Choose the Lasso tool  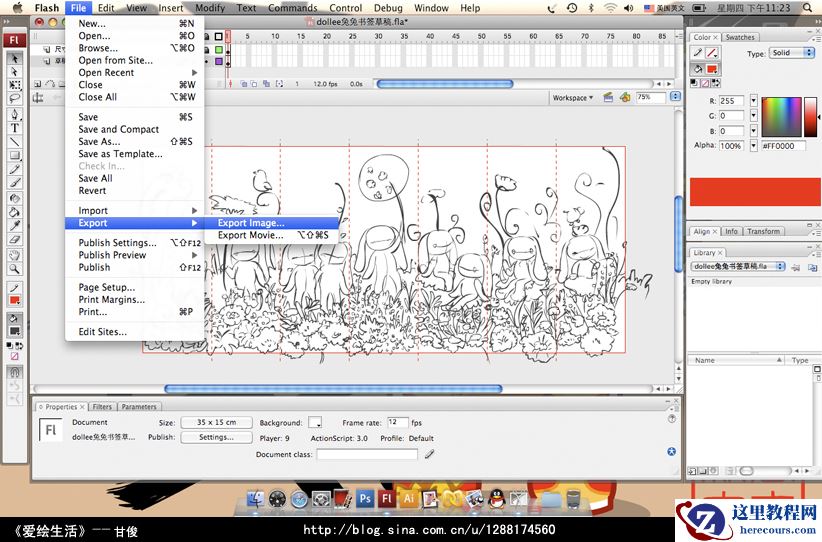(x=15, y=99)
